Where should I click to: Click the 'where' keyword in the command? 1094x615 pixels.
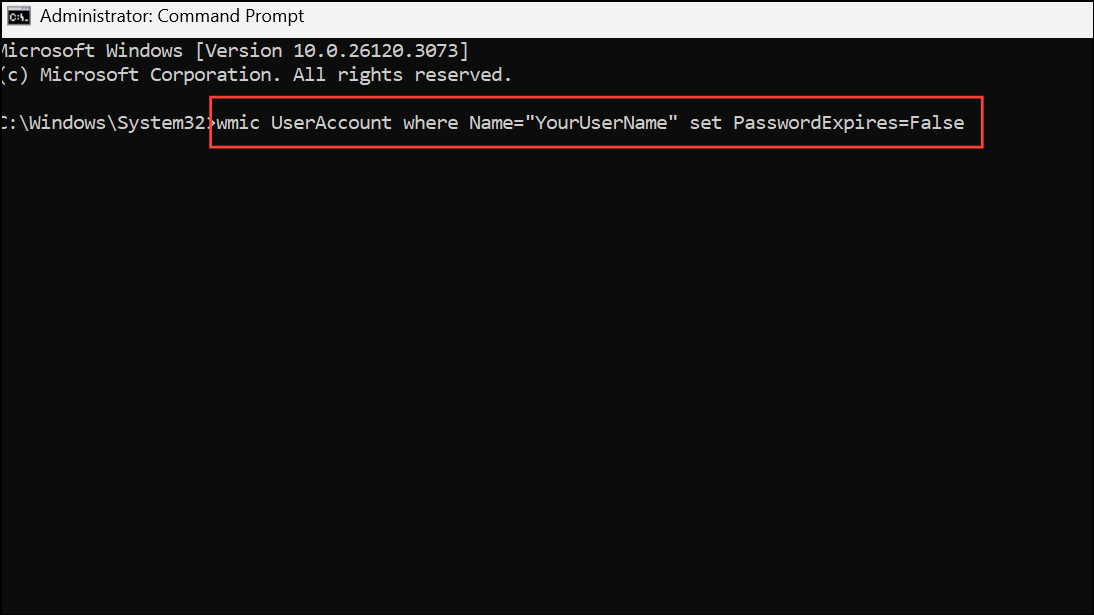[430, 123]
